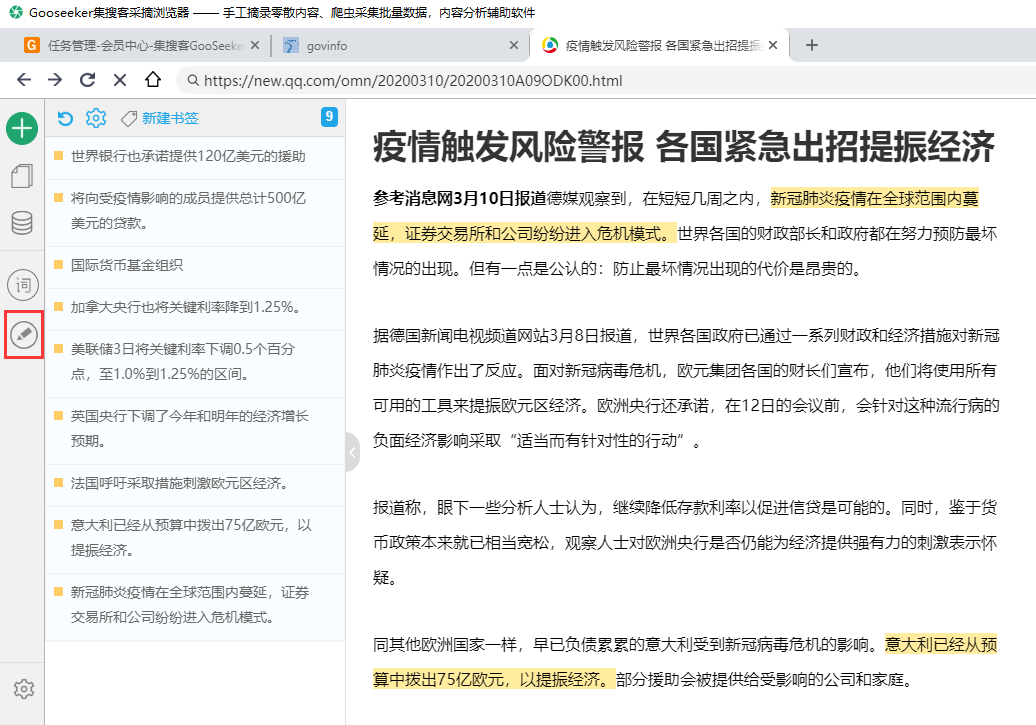Select excerpt 世界银行也承诺提供120亿美元的援助
Screen dimensions: 1036x725
pyautogui.click(x=195, y=157)
